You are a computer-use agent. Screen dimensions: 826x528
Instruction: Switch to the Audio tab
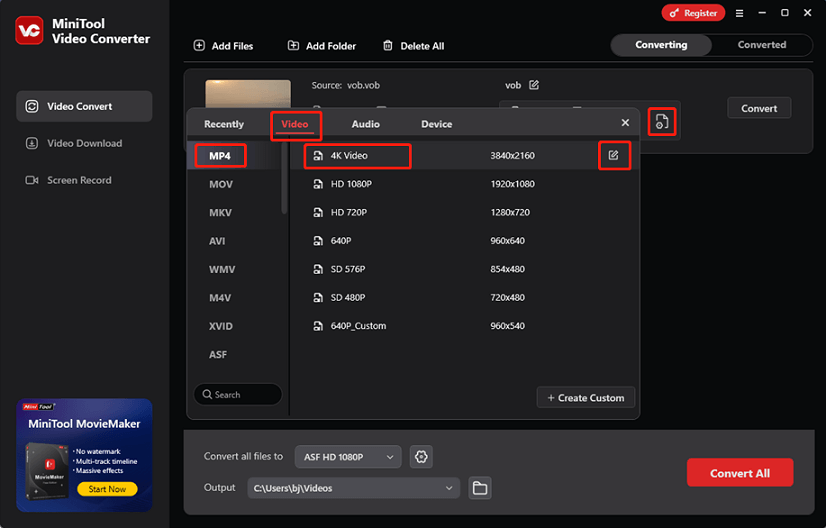[366, 124]
